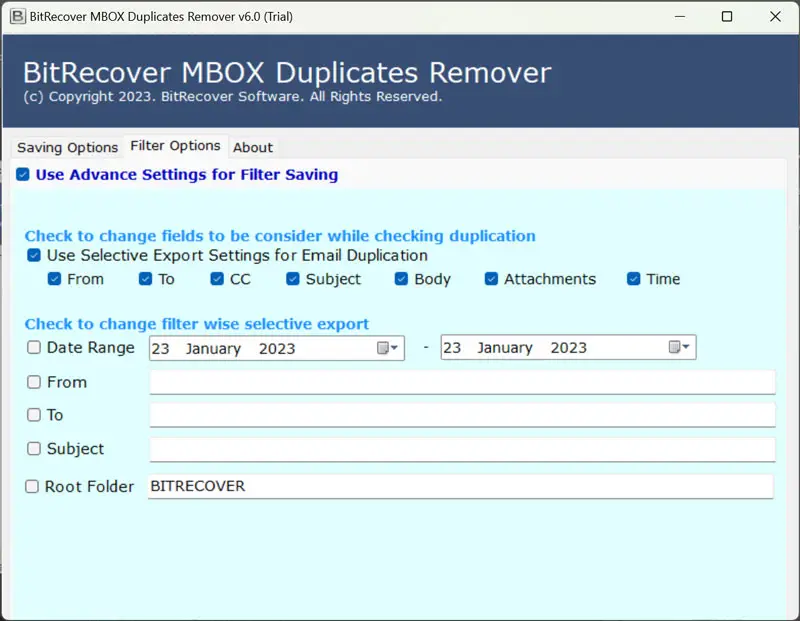
Task: Click the start date day value 23
Action: pyautogui.click(x=160, y=349)
